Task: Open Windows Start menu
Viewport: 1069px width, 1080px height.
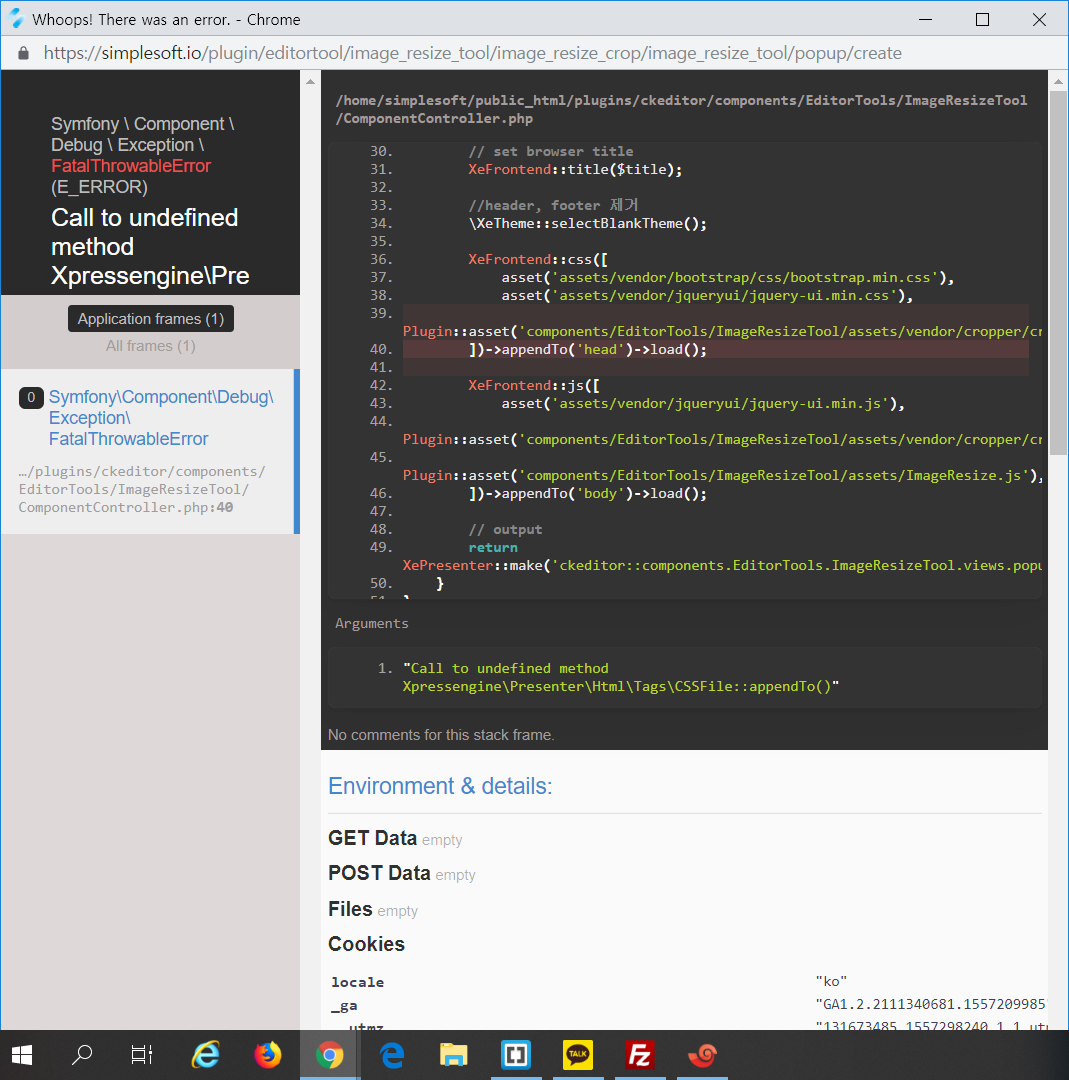Action: click(22, 1055)
